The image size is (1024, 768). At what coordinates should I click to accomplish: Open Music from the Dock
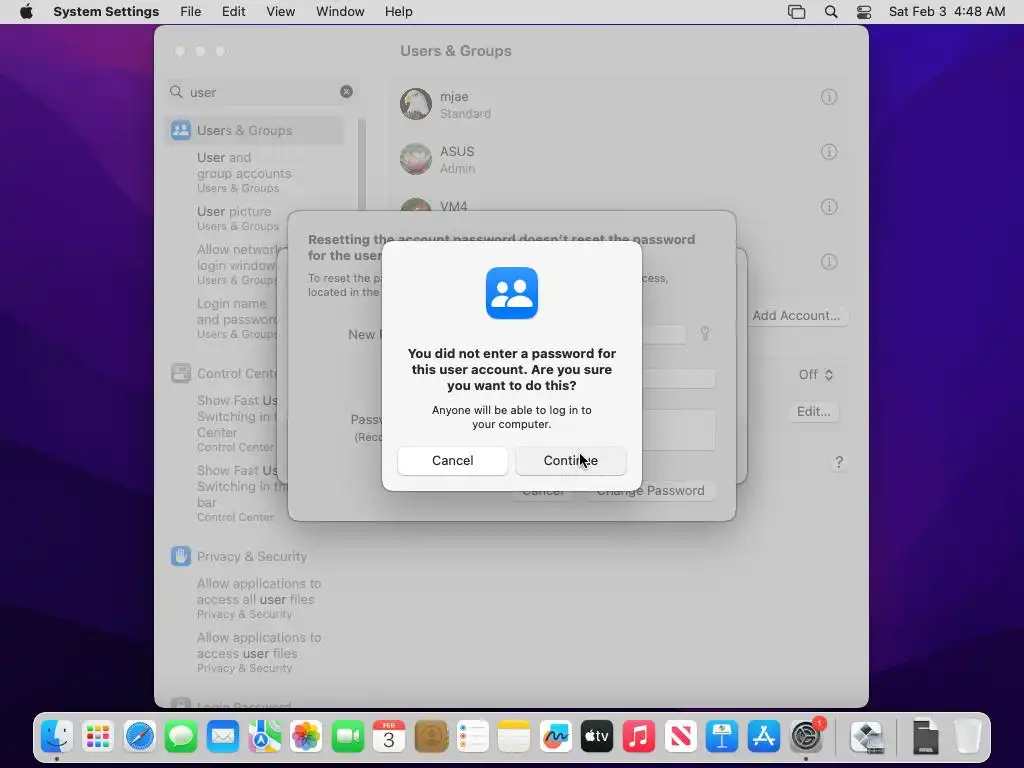click(639, 737)
